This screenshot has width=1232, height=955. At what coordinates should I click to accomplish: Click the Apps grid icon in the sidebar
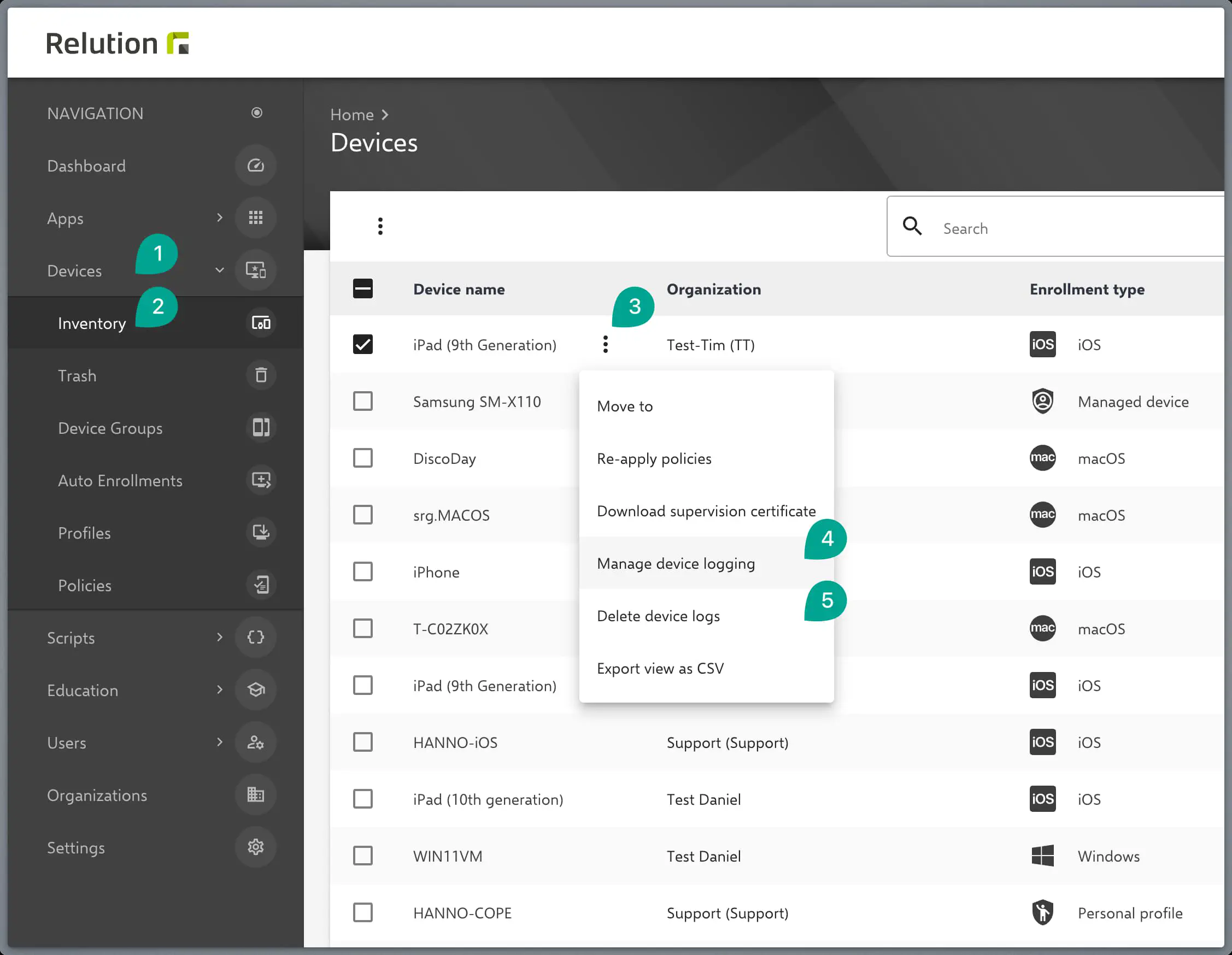(x=256, y=217)
